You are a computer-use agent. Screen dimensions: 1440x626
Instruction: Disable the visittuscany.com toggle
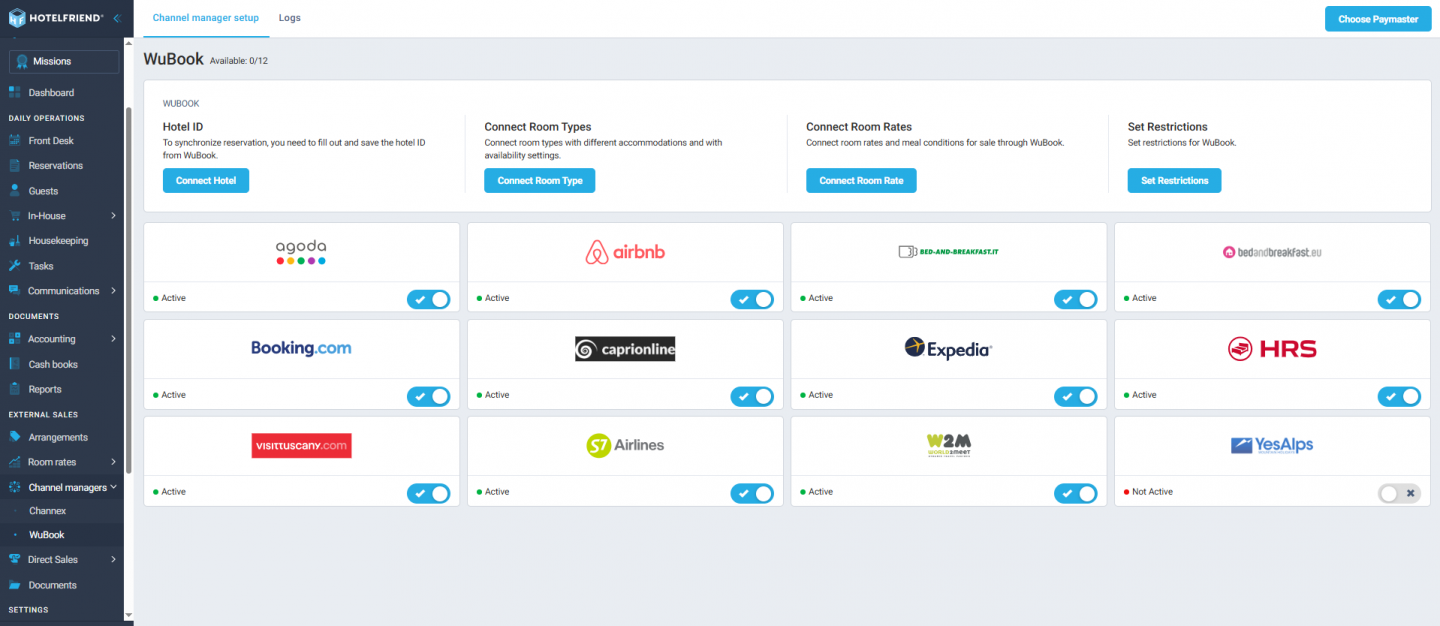point(428,493)
